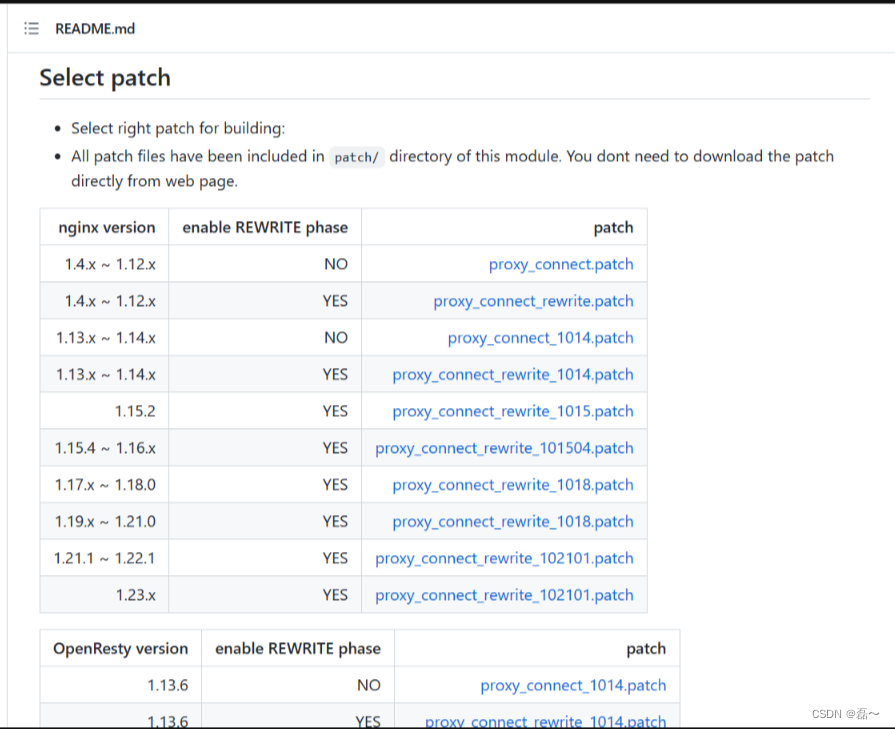This screenshot has width=895, height=729.
Task: Open proxy_connect_1014.patch for OpenResty 1.13.6
Action: 573,685
